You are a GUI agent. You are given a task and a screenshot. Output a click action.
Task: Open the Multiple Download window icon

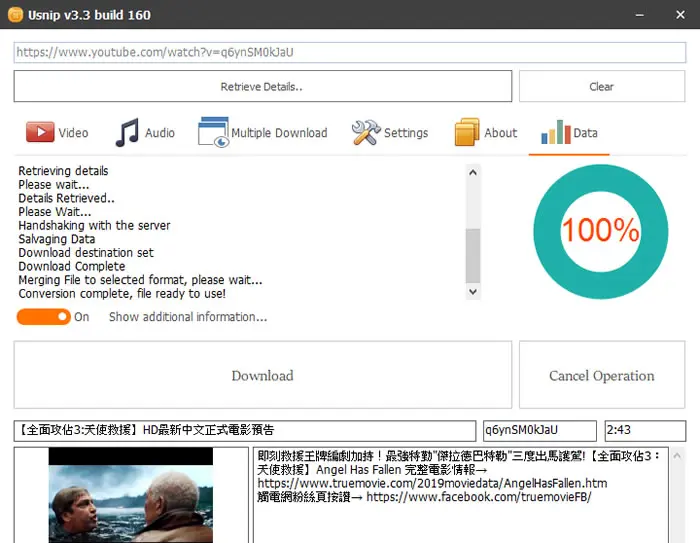(x=213, y=132)
